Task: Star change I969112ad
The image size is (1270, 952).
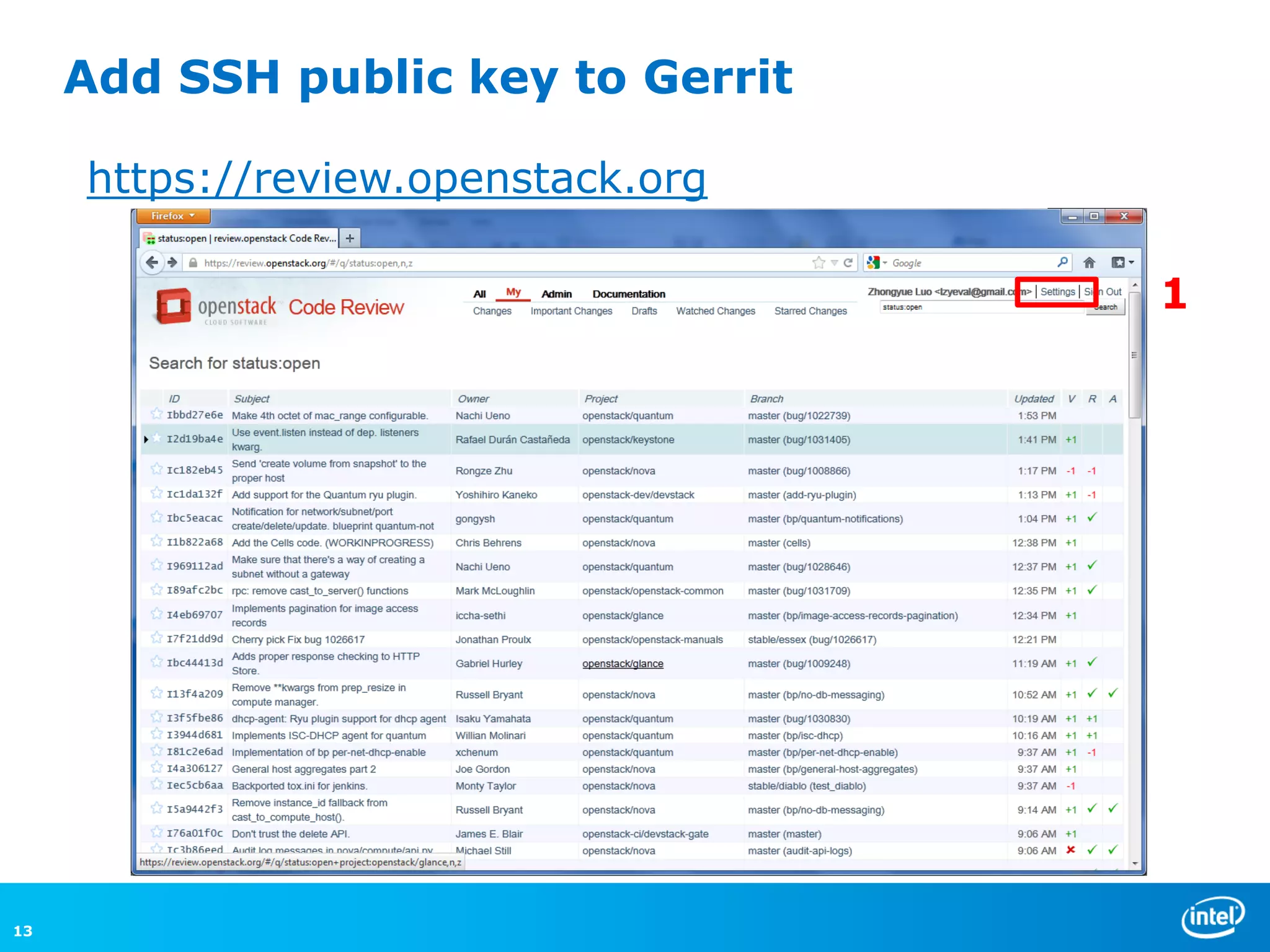Action: (x=157, y=565)
